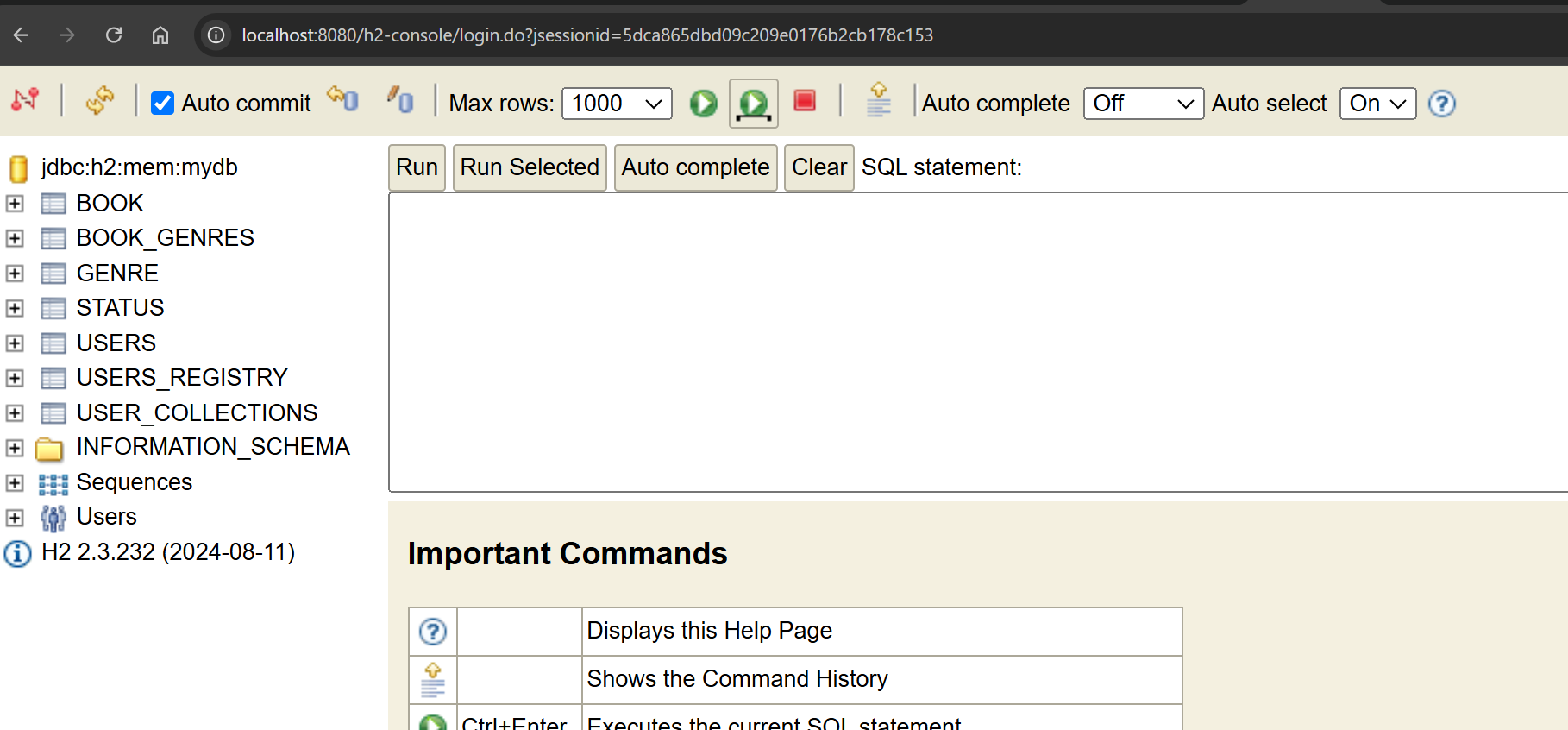Open the Help question mark icon

click(x=1441, y=104)
